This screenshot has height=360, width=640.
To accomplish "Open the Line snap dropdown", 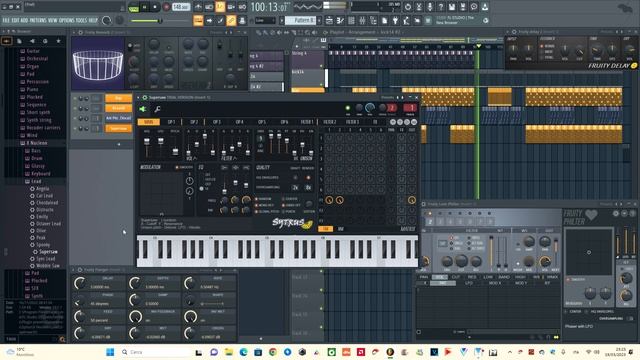I will [x=264, y=20].
